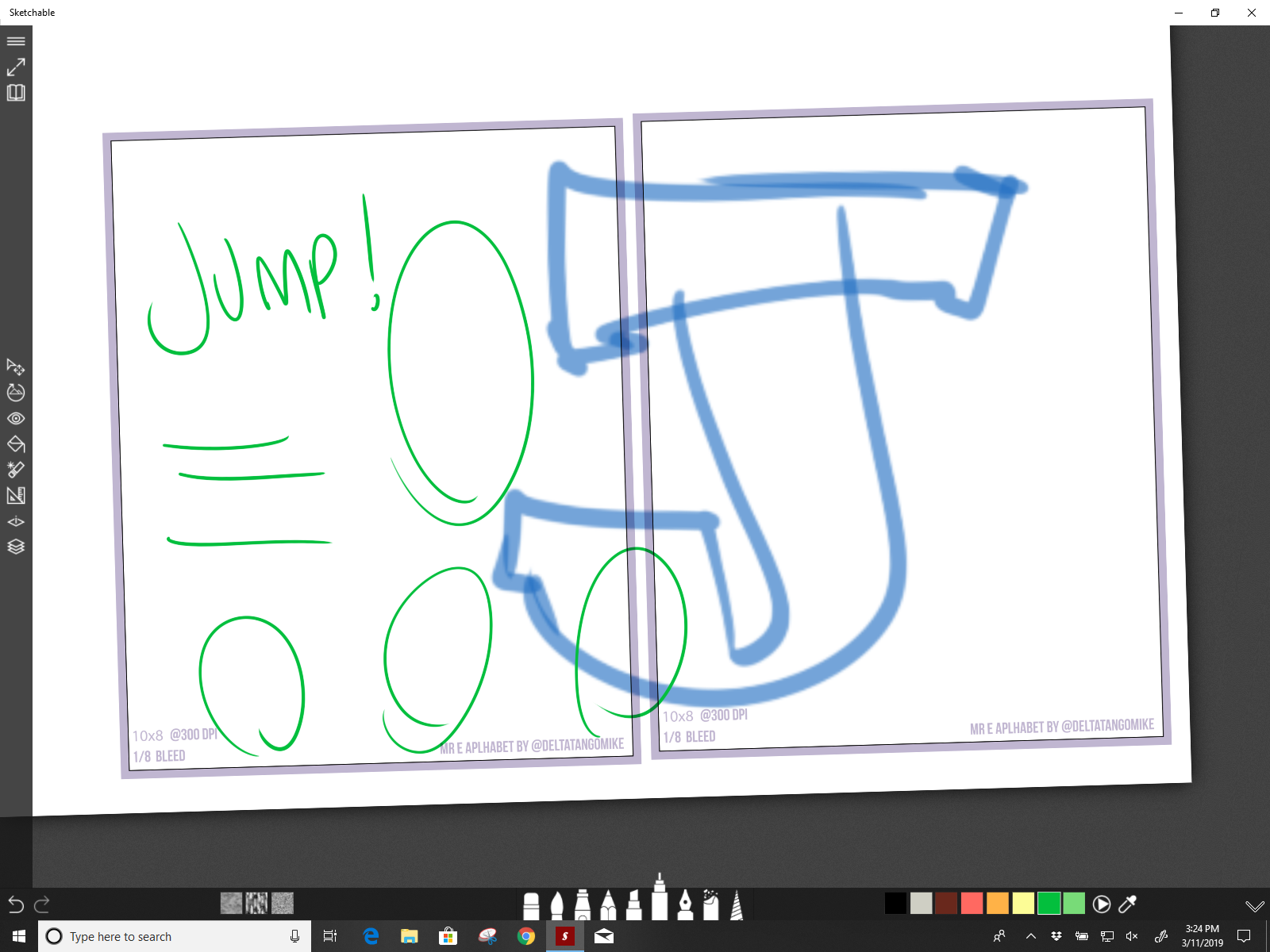Open the People icon in the tray
Viewport: 1270px width, 952px height.
click(999, 936)
